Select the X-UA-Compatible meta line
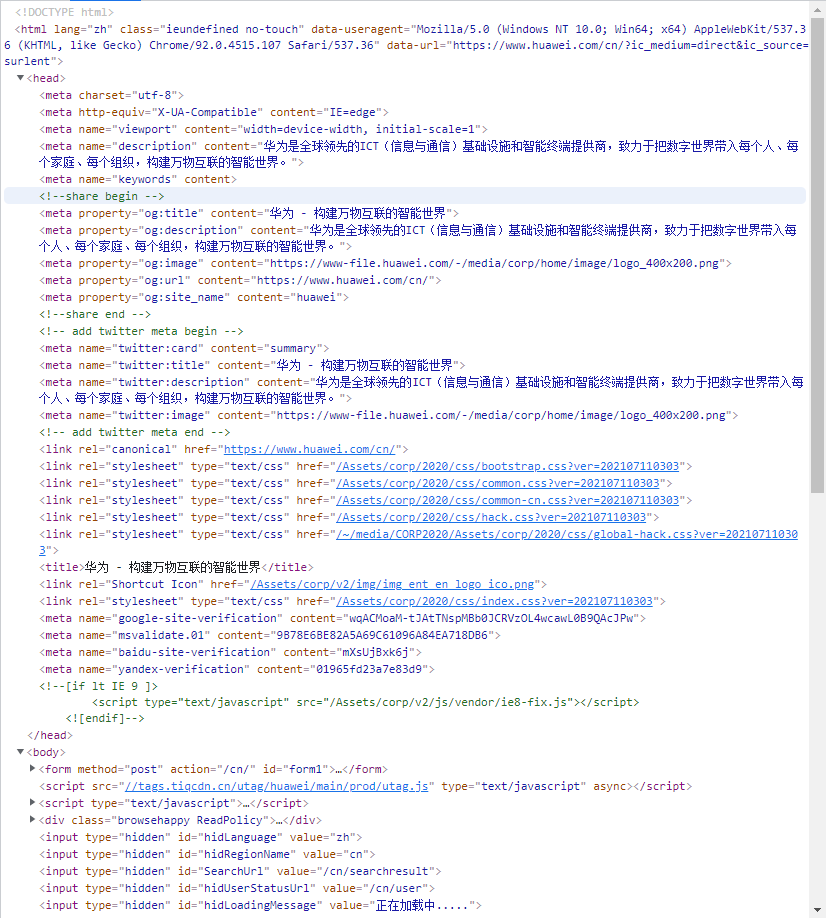 pyautogui.click(x=214, y=112)
